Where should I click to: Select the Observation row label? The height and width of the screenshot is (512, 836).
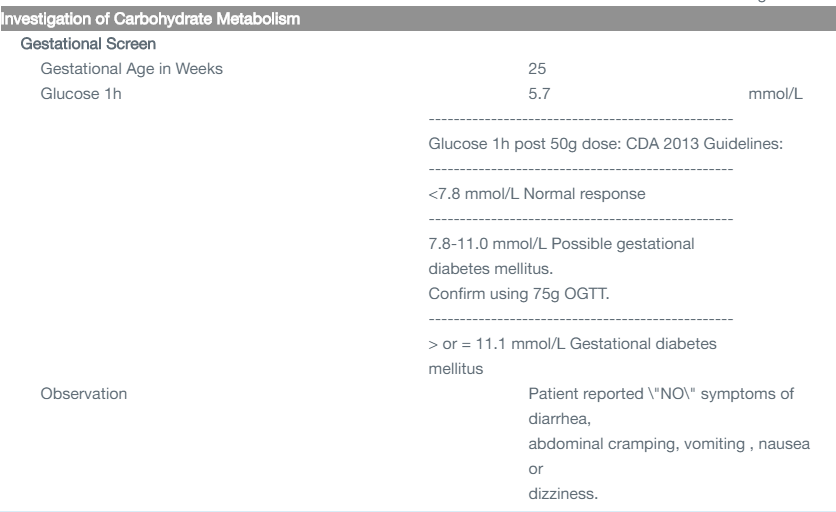click(x=83, y=394)
